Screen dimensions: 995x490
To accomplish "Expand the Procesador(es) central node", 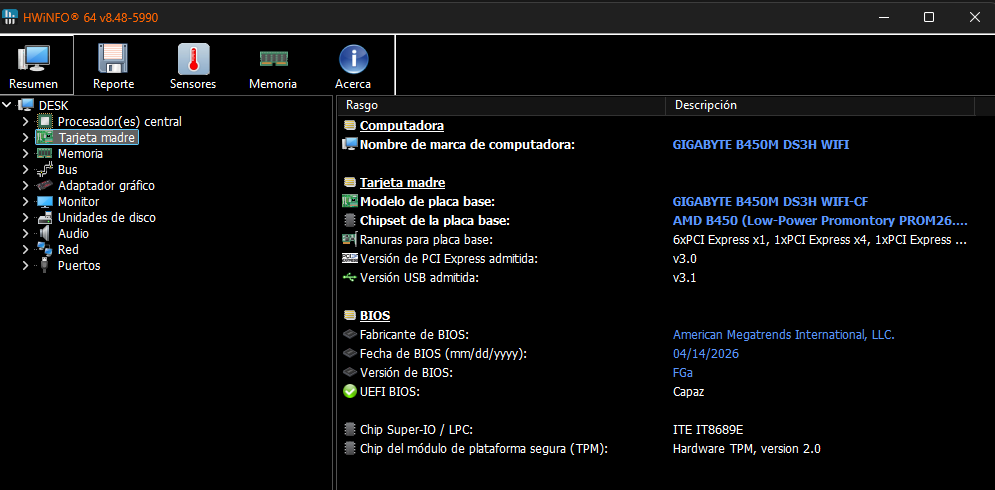I will tap(25, 121).
